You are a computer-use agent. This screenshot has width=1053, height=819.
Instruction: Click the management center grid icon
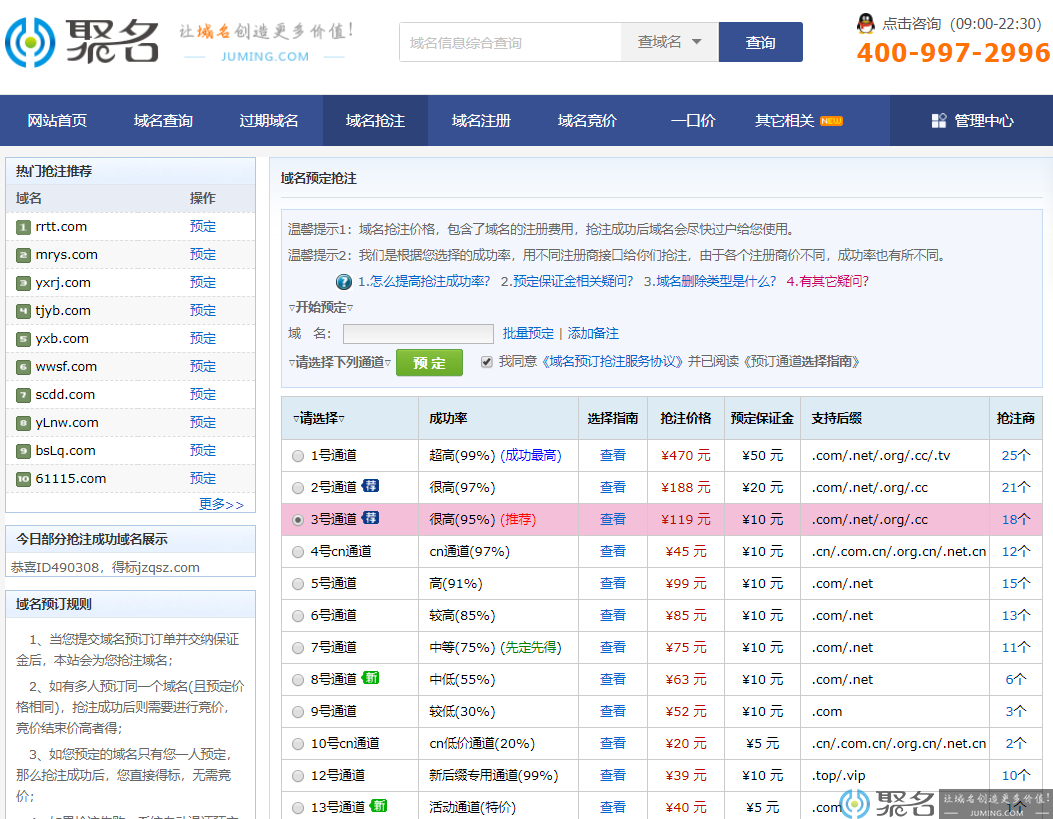pos(939,121)
